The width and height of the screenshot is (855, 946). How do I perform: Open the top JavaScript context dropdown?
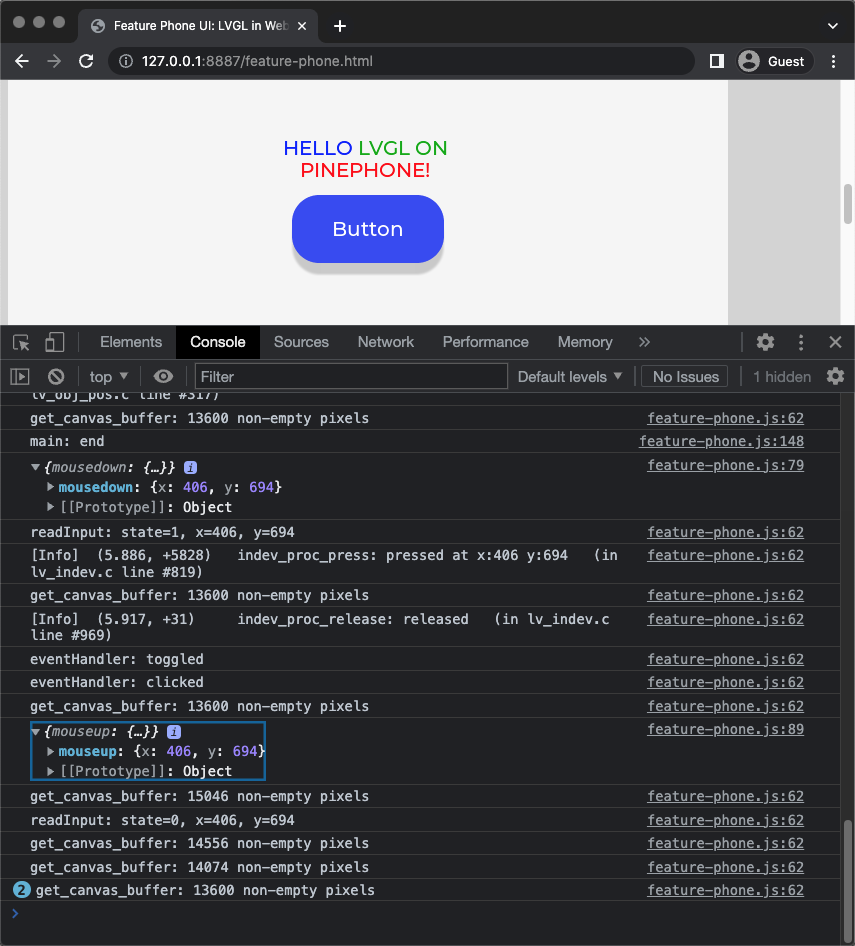coord(109,377)
